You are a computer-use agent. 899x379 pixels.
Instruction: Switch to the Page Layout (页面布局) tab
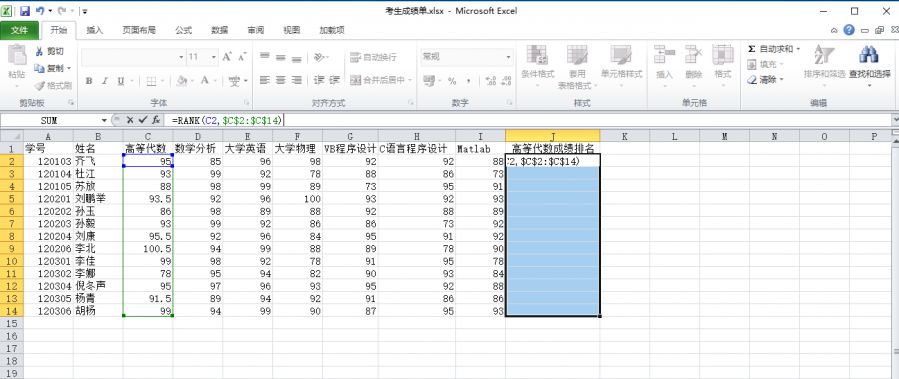point(139,30)
